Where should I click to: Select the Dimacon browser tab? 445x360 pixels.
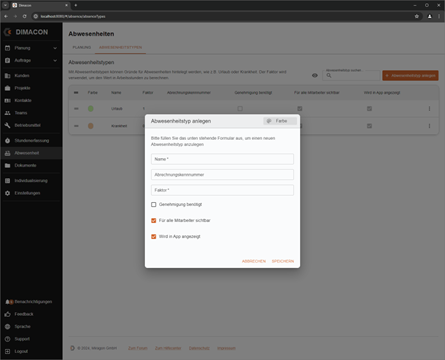pos(40,5)
